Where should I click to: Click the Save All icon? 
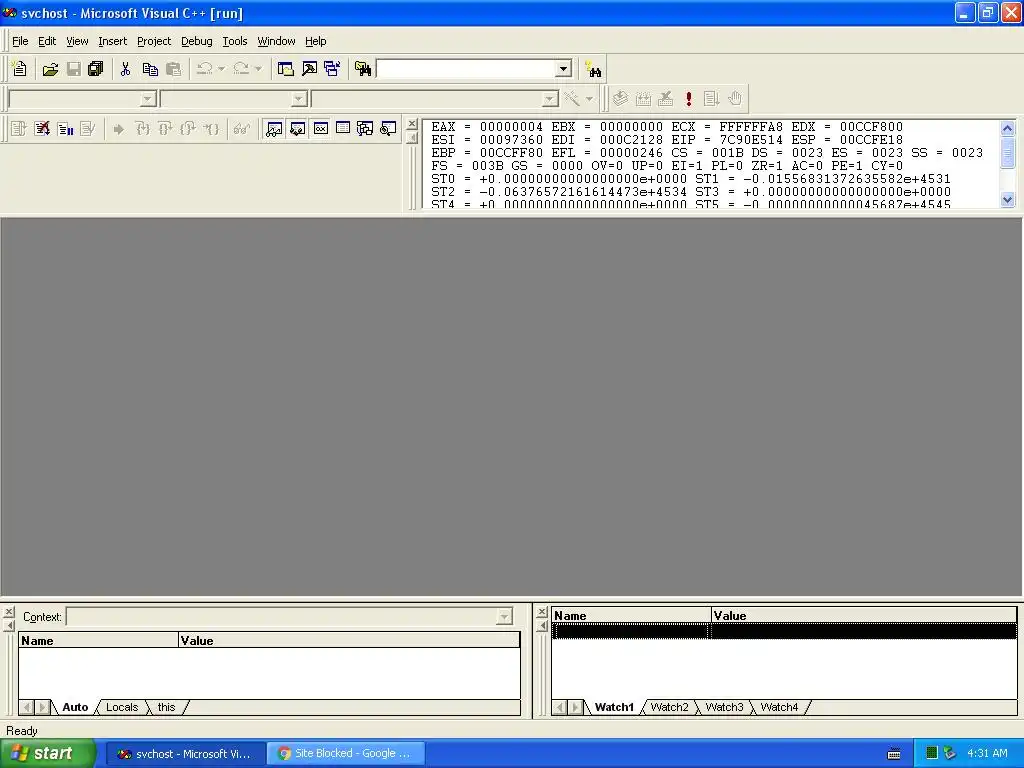95,69
